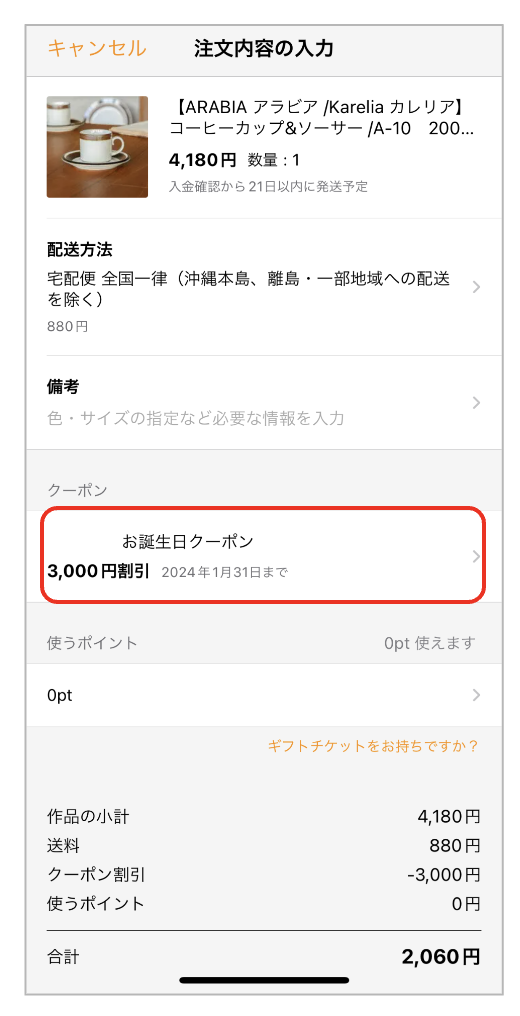Select the 宅配便 全国一律 delivery method row
The width and height of the screenshot is (520, 1016).
tap(264, 288)
